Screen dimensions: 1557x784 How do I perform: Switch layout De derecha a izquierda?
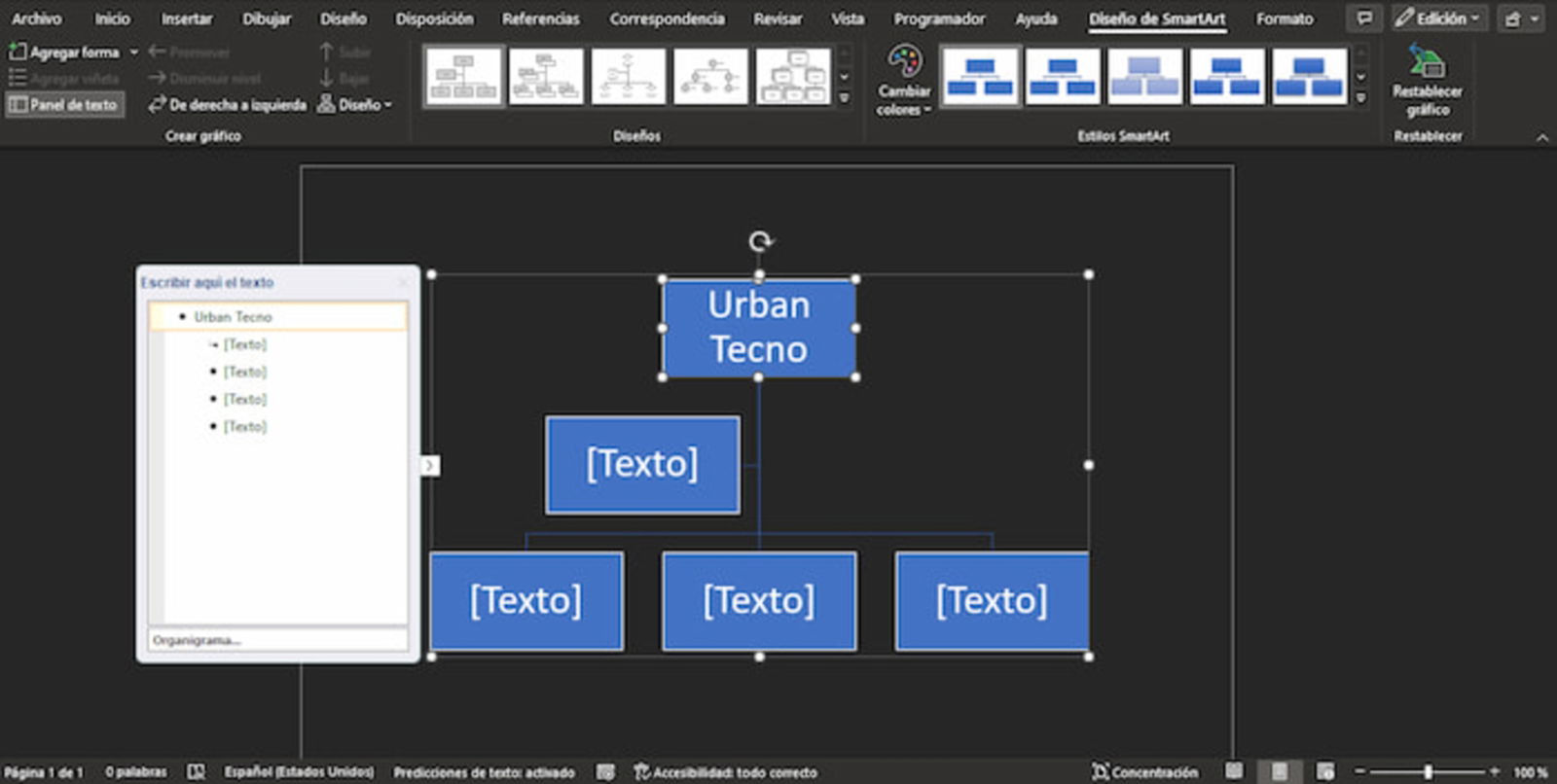pos(227,104)
